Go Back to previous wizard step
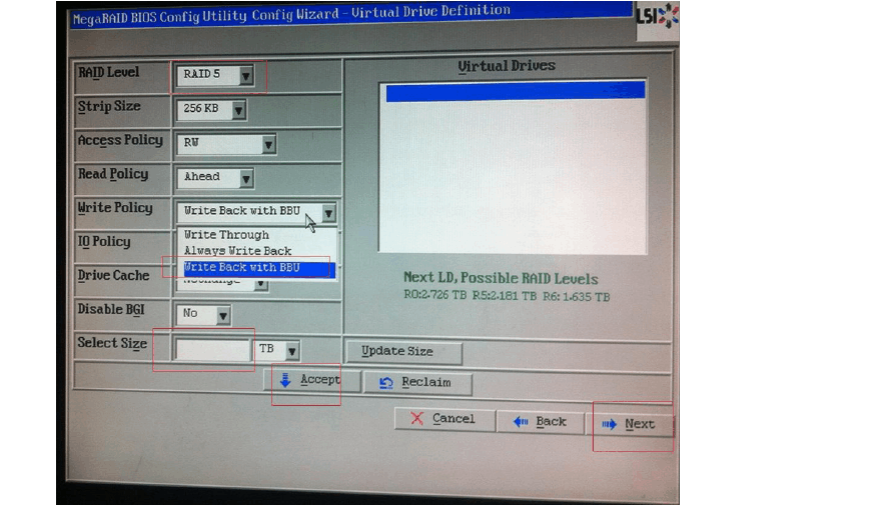 click(540, 422)
